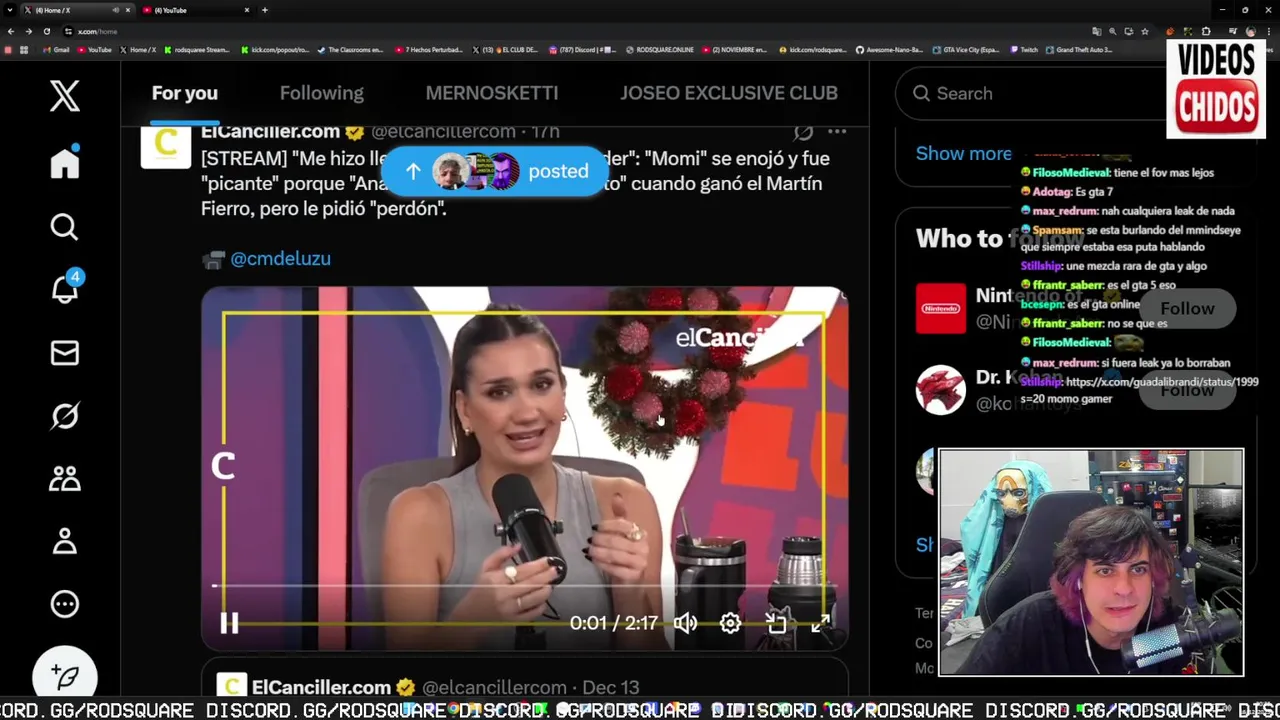Open the GTA Vice City bookmark
Screen dimensions: 1280x720
coord(967,49)
